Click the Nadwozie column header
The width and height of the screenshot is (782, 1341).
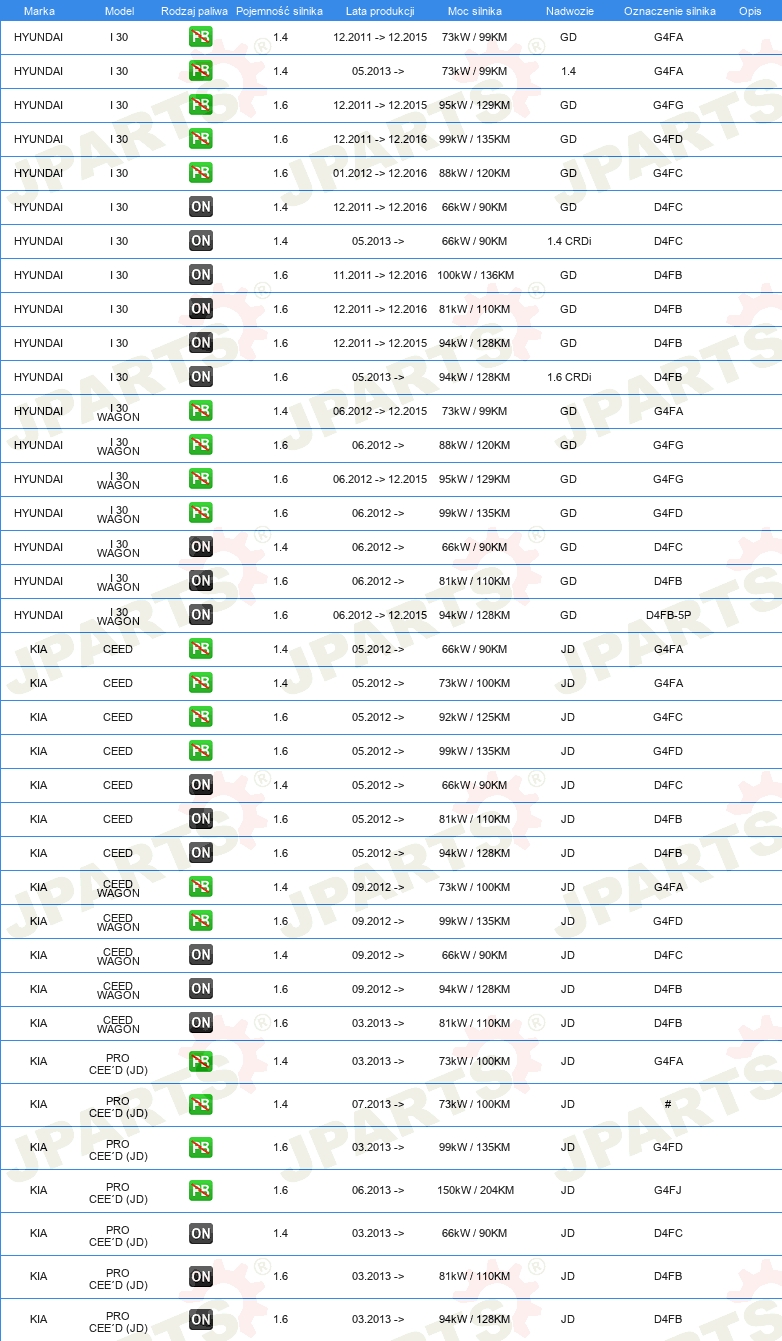click(568, 10)
